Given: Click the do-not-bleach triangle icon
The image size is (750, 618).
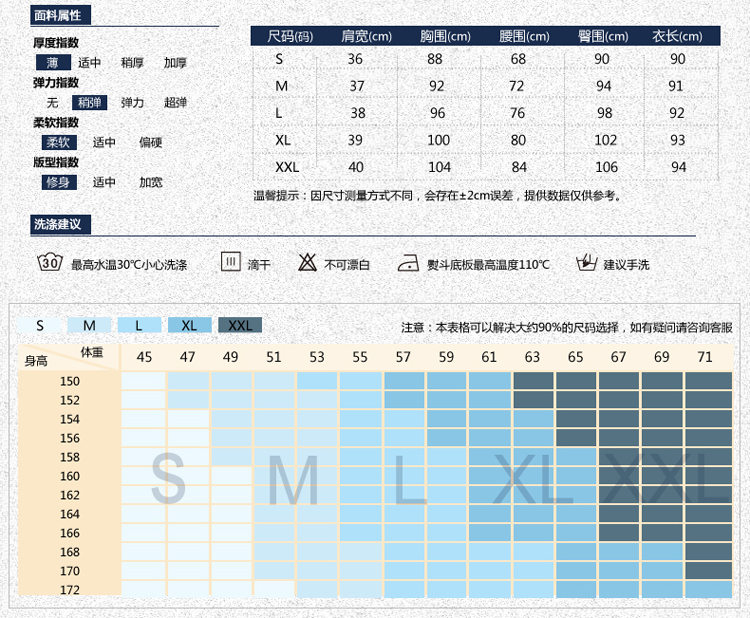Looking at the screenshot, I should click(x=307, y=262).
